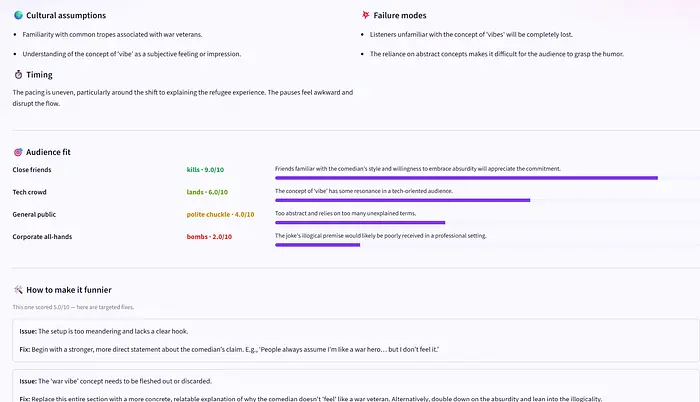
Task: Click the issue about meandering setup
Action: point(104,331)
